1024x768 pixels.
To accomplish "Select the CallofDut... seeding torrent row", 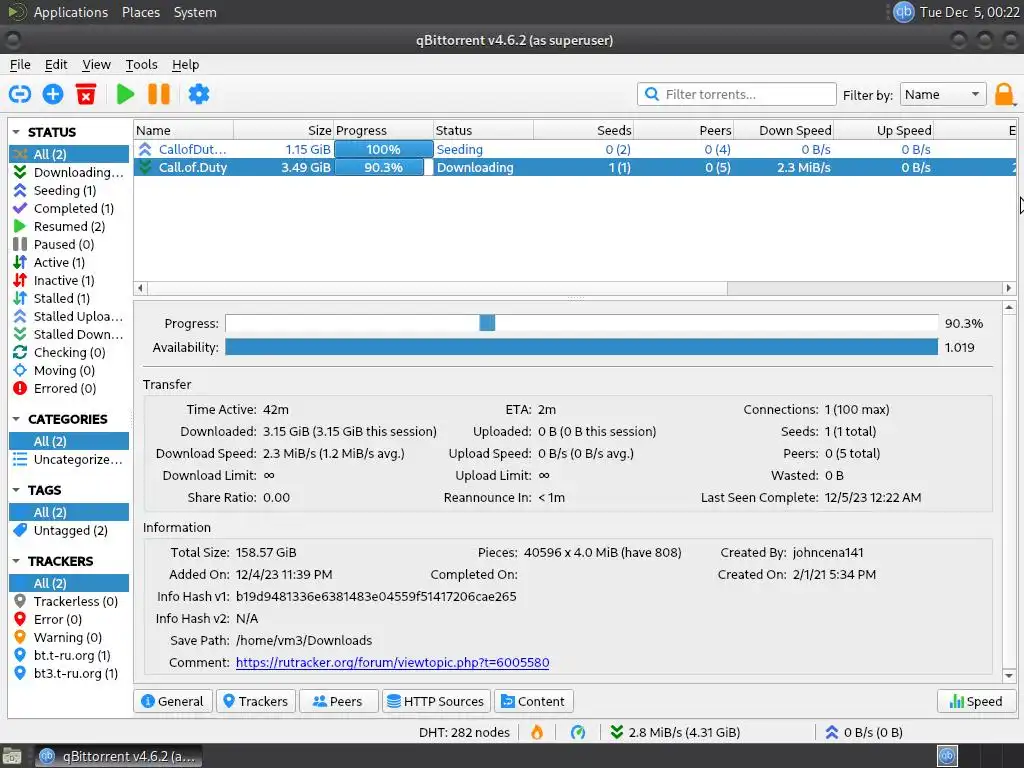I will tap(575, 149).
